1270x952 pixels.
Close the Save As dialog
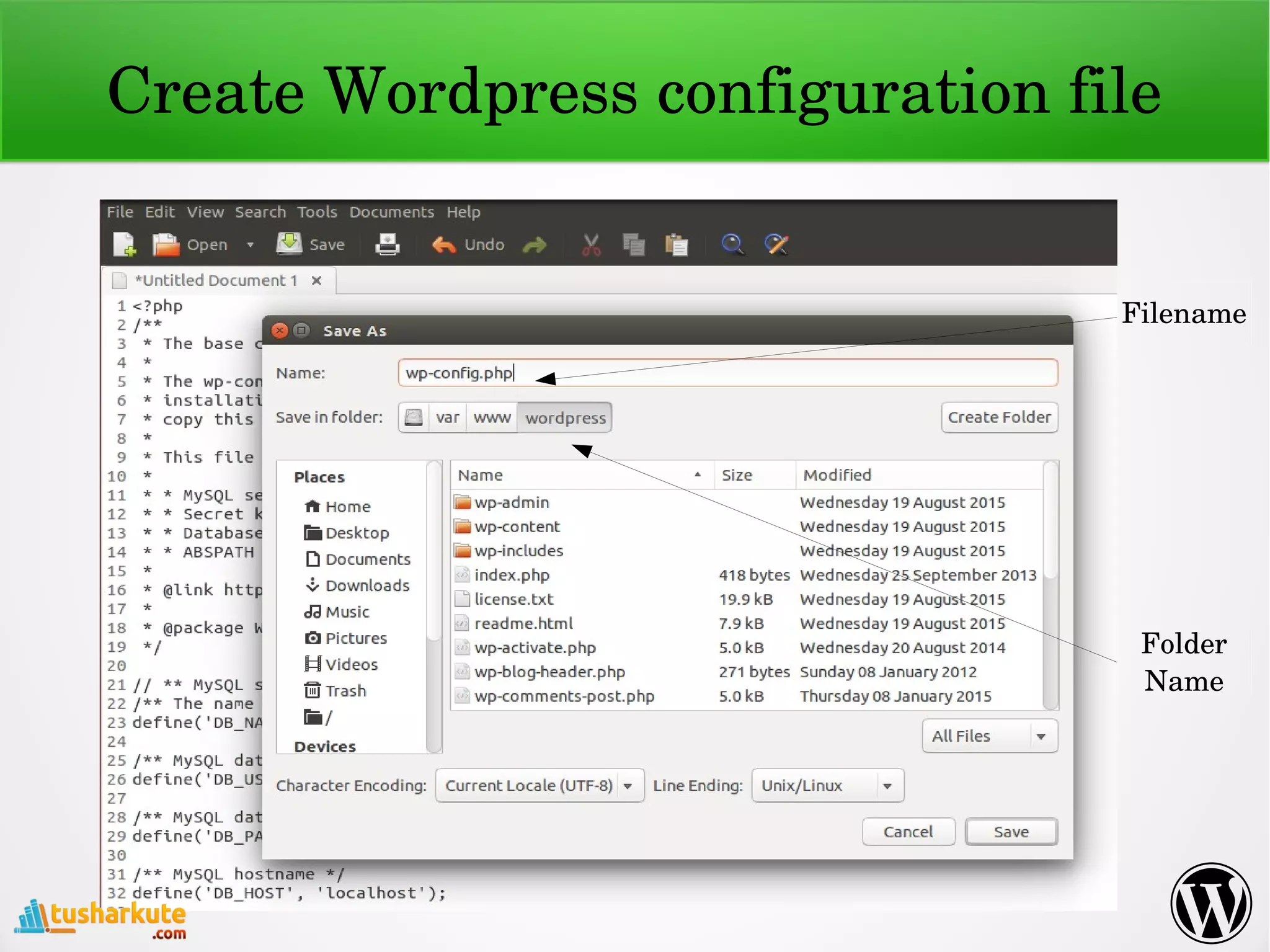click(x=280, y=331)
